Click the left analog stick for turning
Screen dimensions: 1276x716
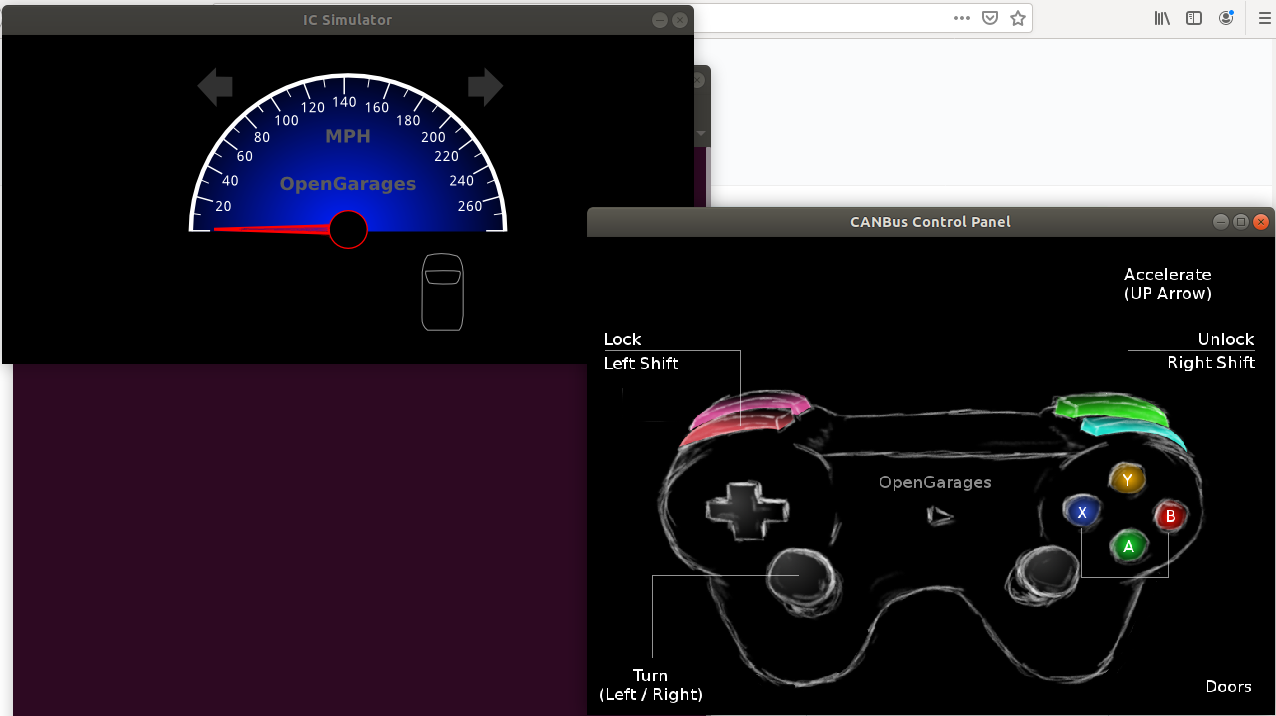tap(801, 577)
